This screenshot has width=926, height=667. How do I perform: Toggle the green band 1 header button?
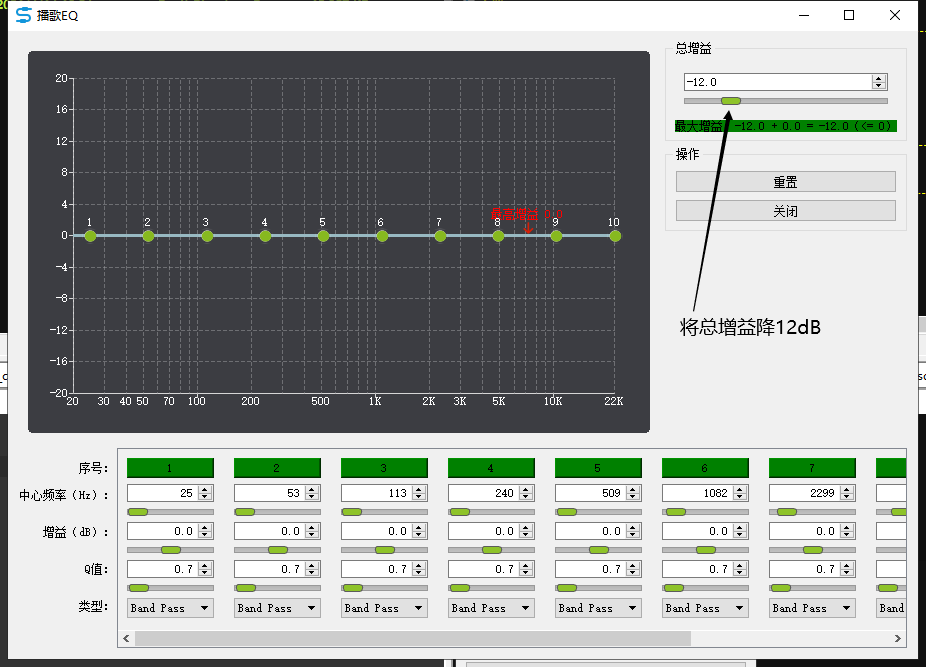tap(170, 468)
